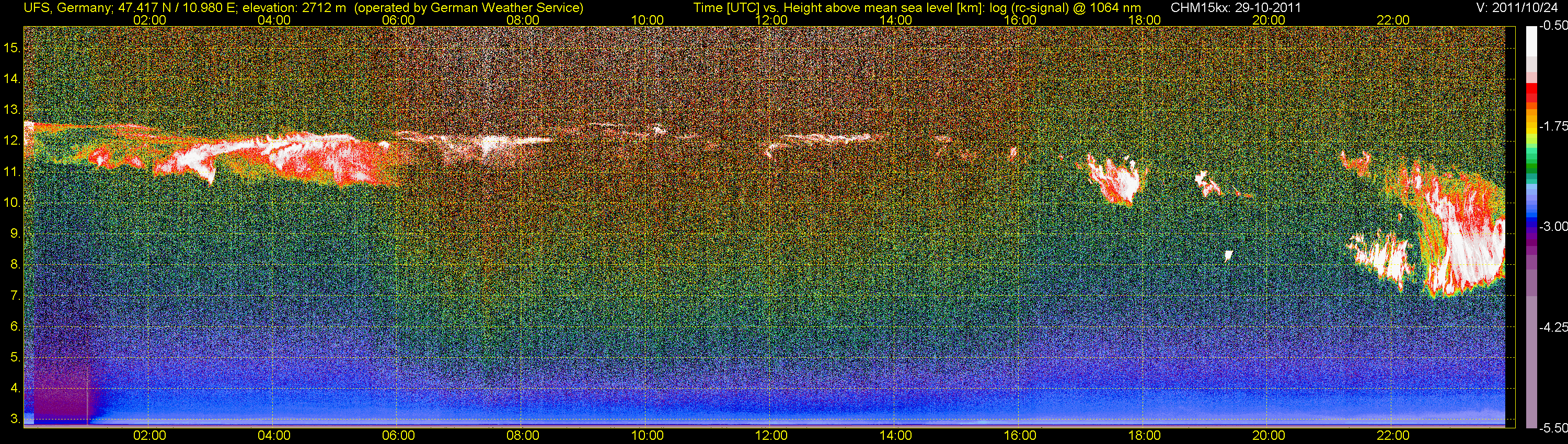Click the -1.75 value on the color scale
This screenshot has width=1568, height=444.
point(1553,126)
